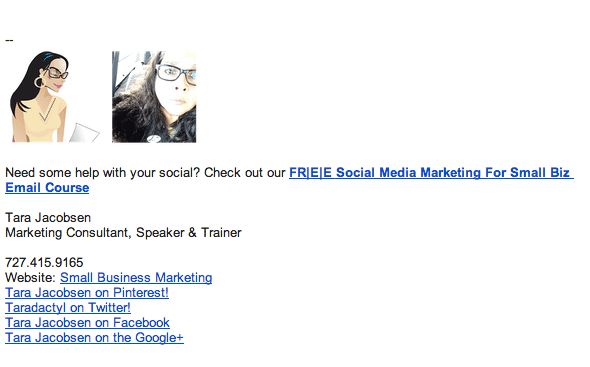
Task: Click "Need some help with your social?" text
Action: (102, 173)
